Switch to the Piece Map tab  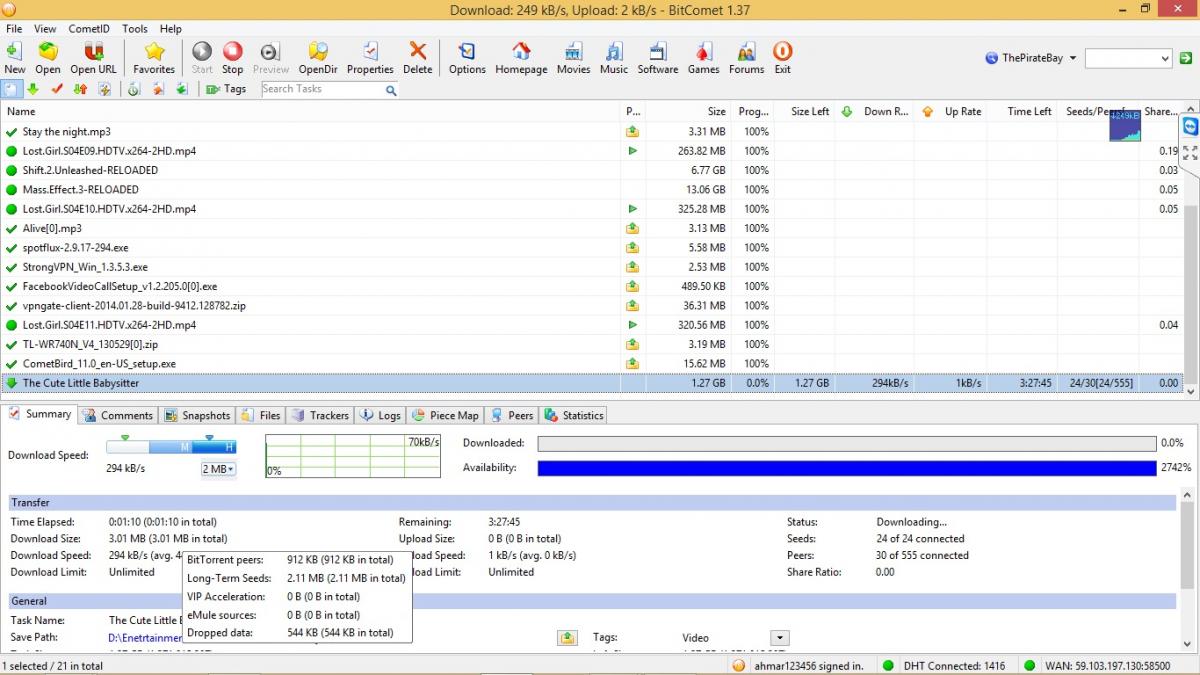pyautogui.click(x=445, y=415)
